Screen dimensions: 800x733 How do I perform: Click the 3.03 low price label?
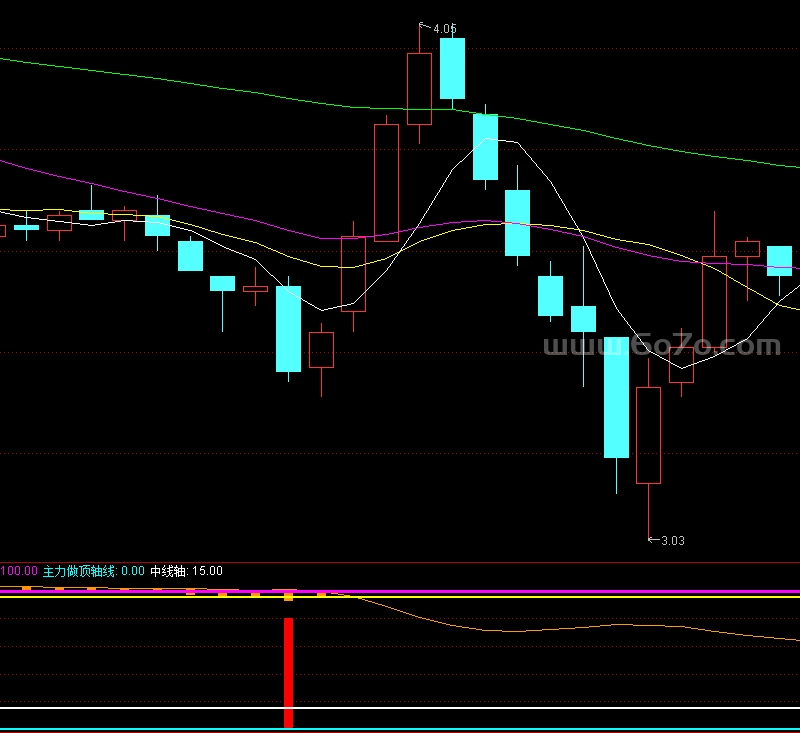click(x=672, y=541)
